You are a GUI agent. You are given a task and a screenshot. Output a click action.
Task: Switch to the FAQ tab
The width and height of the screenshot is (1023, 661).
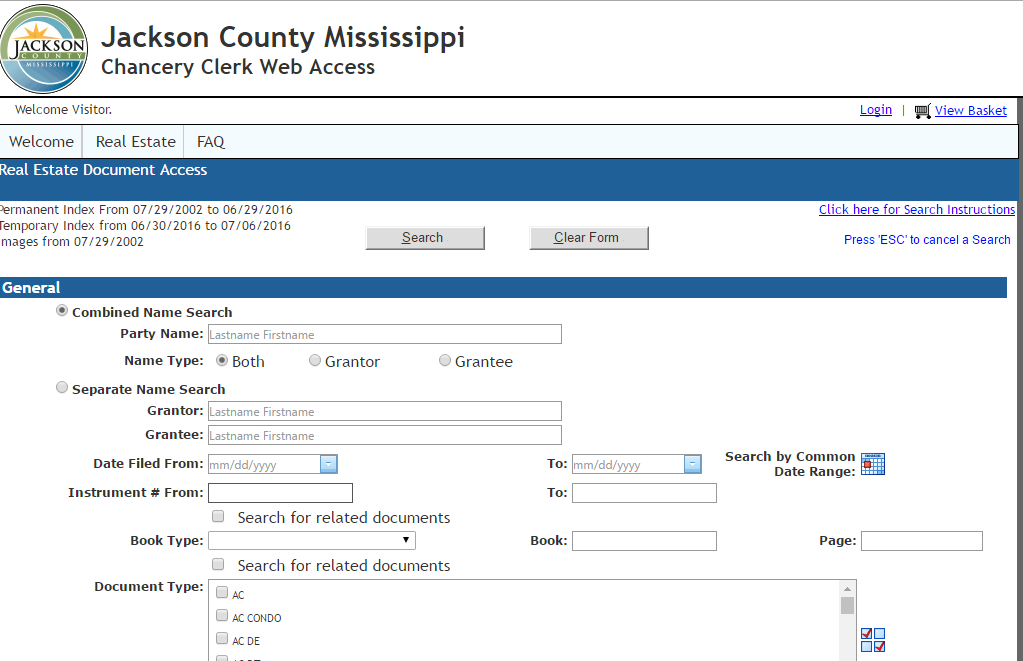click(x=210, y=141)
